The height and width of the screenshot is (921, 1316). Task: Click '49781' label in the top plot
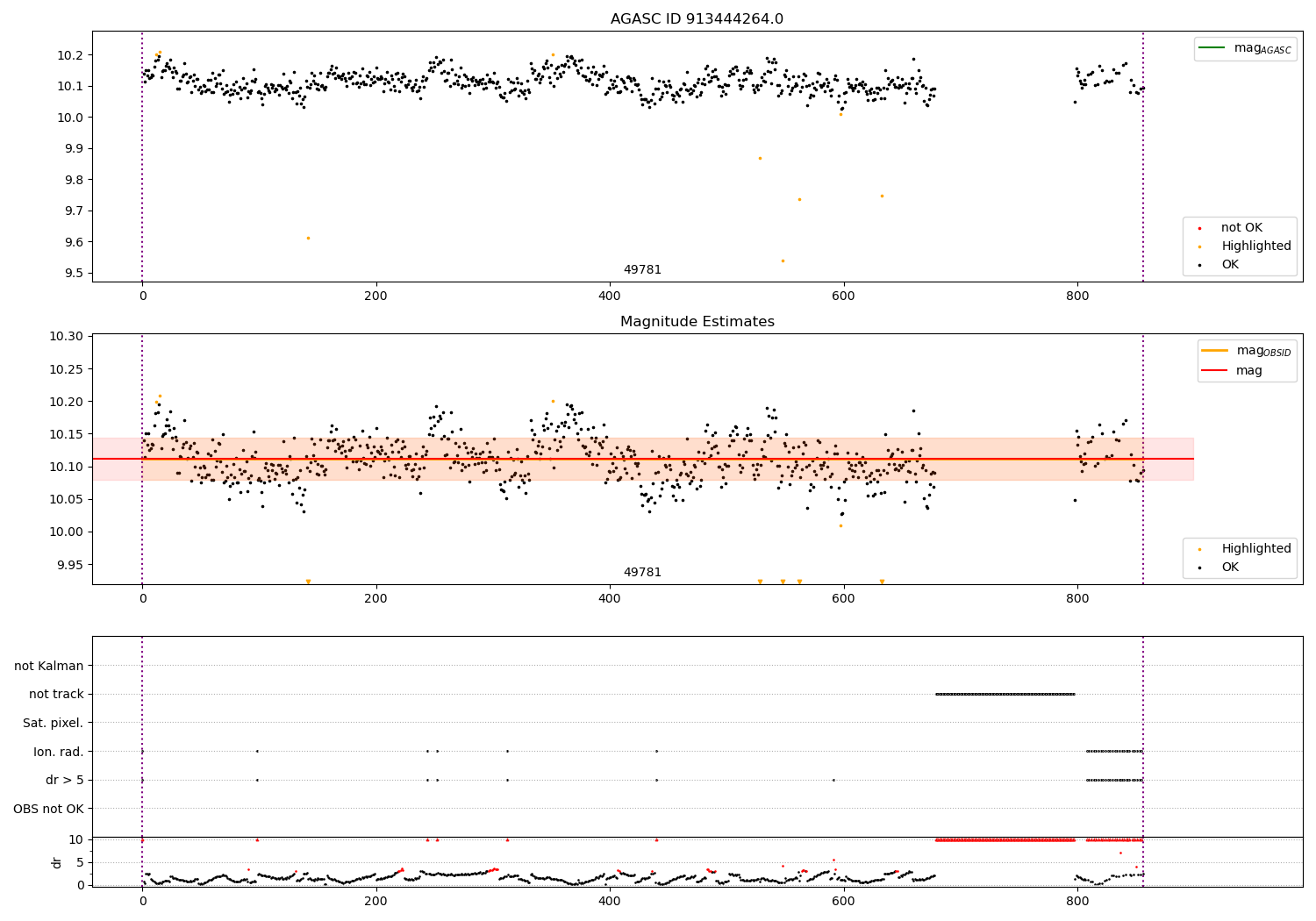click(642, 270)
